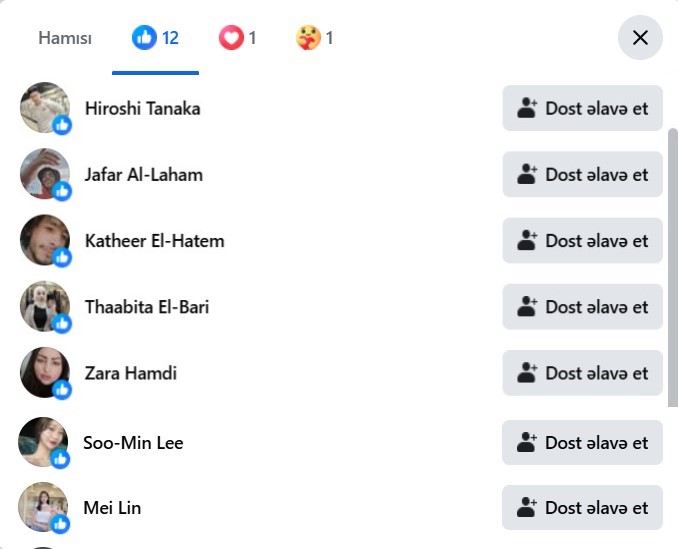Send friend request to Thaabita El-Bari
Viewport: 678px width, 549px height.
[582, 306]
